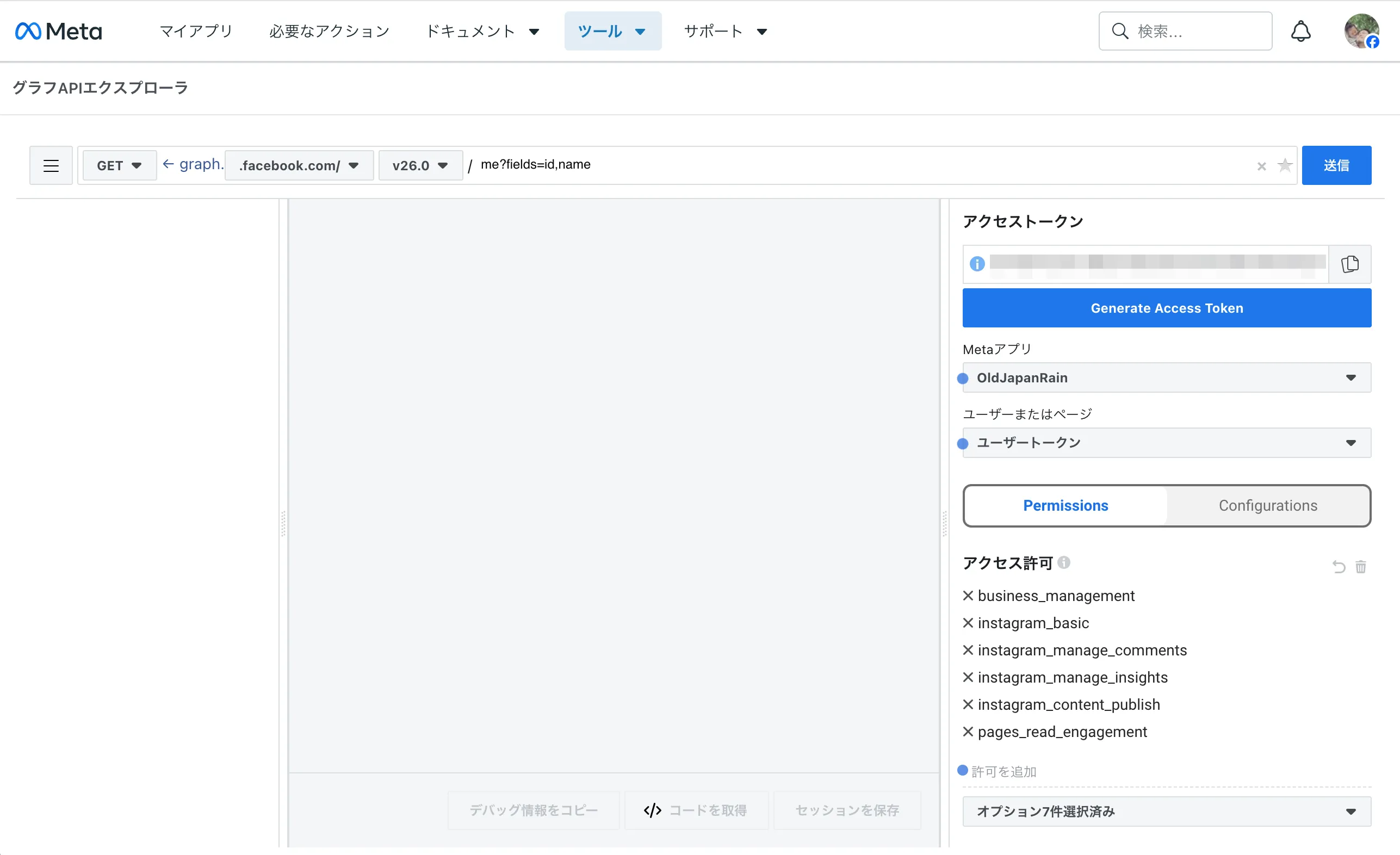This screenshot has height=855, width=1400.
Task: Click the 許可を追加 field
Action: (1167, 771)
